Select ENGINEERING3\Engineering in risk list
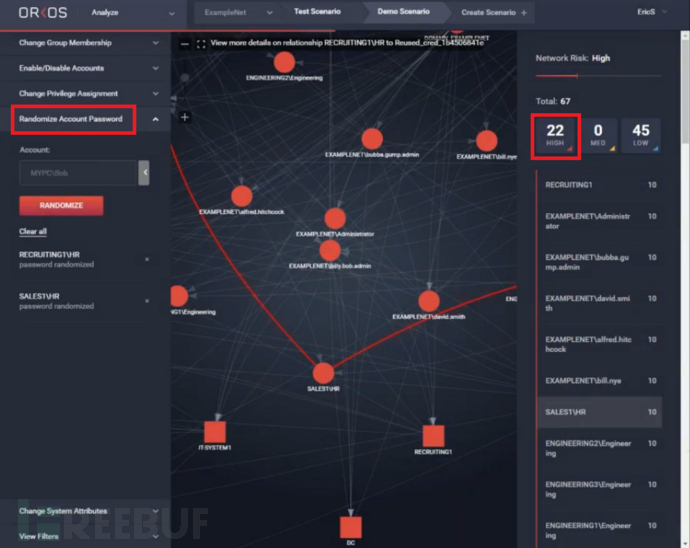Viewport: 690px width, 548px height. pyautogui.click(x=600, y=489)
